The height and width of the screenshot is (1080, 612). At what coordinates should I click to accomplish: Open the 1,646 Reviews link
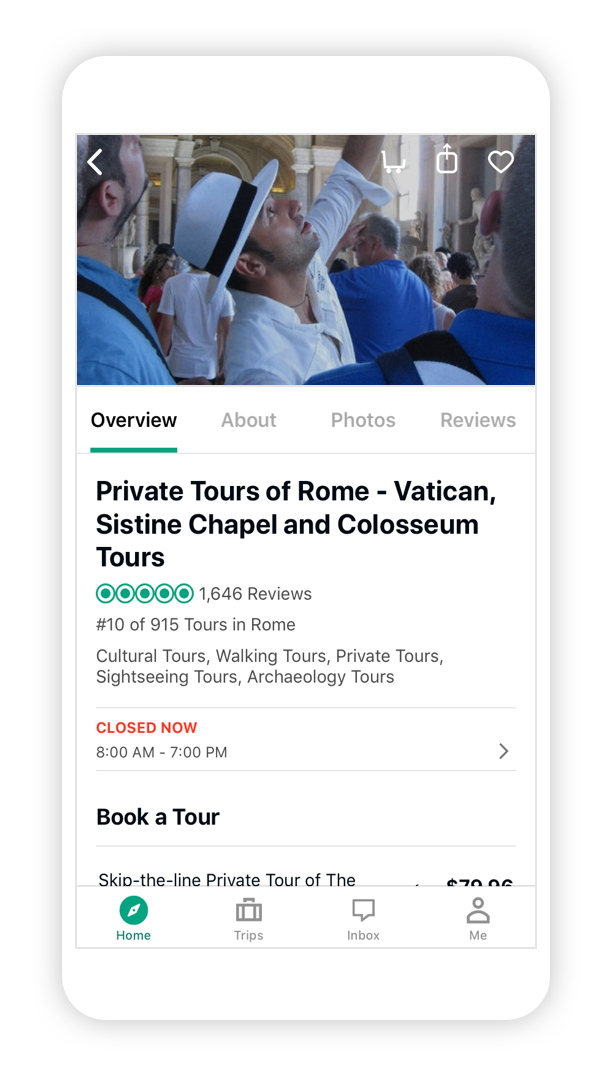(255, 594)
